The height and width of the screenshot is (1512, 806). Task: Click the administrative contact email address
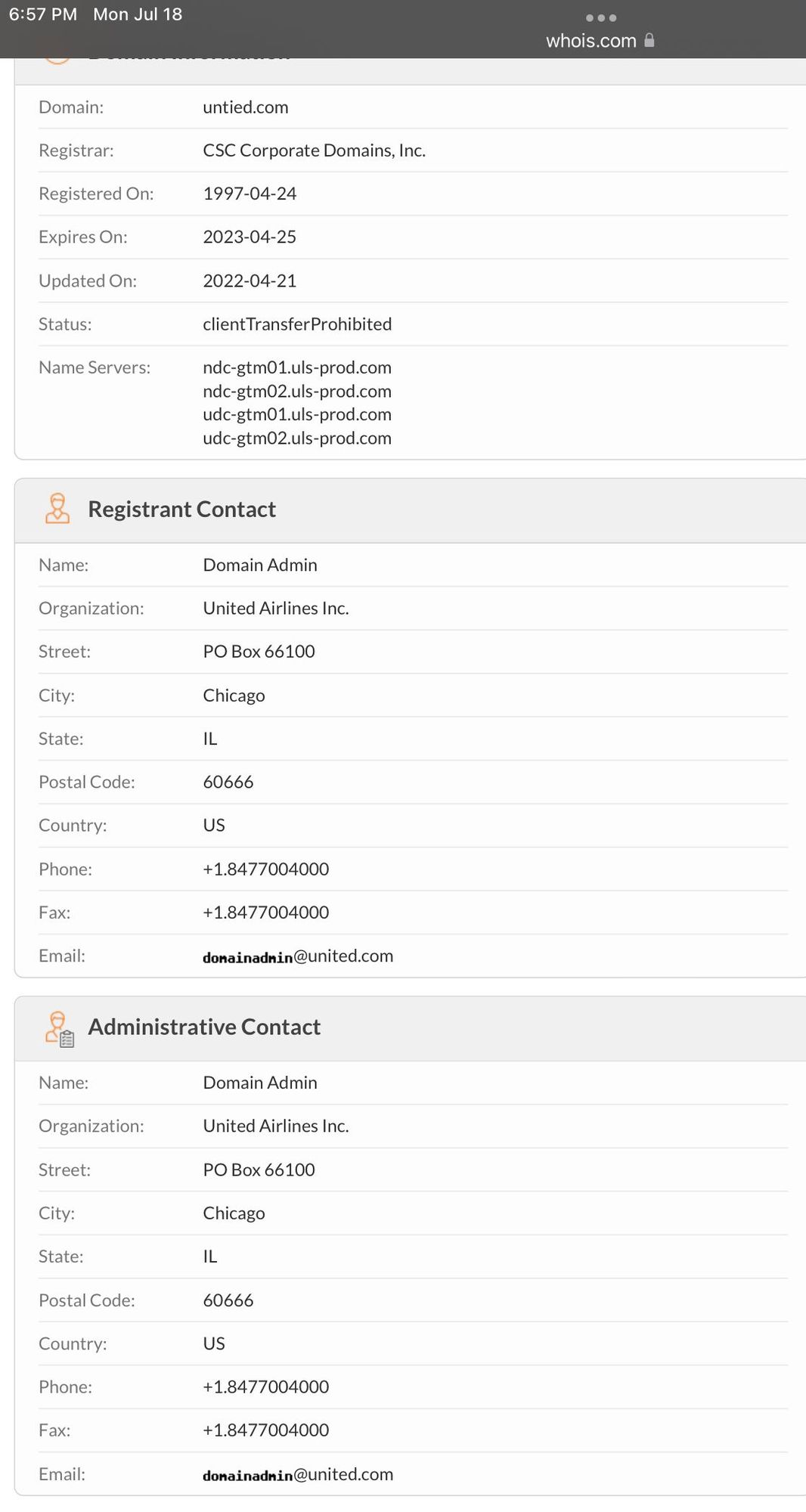click(298, 1474)
